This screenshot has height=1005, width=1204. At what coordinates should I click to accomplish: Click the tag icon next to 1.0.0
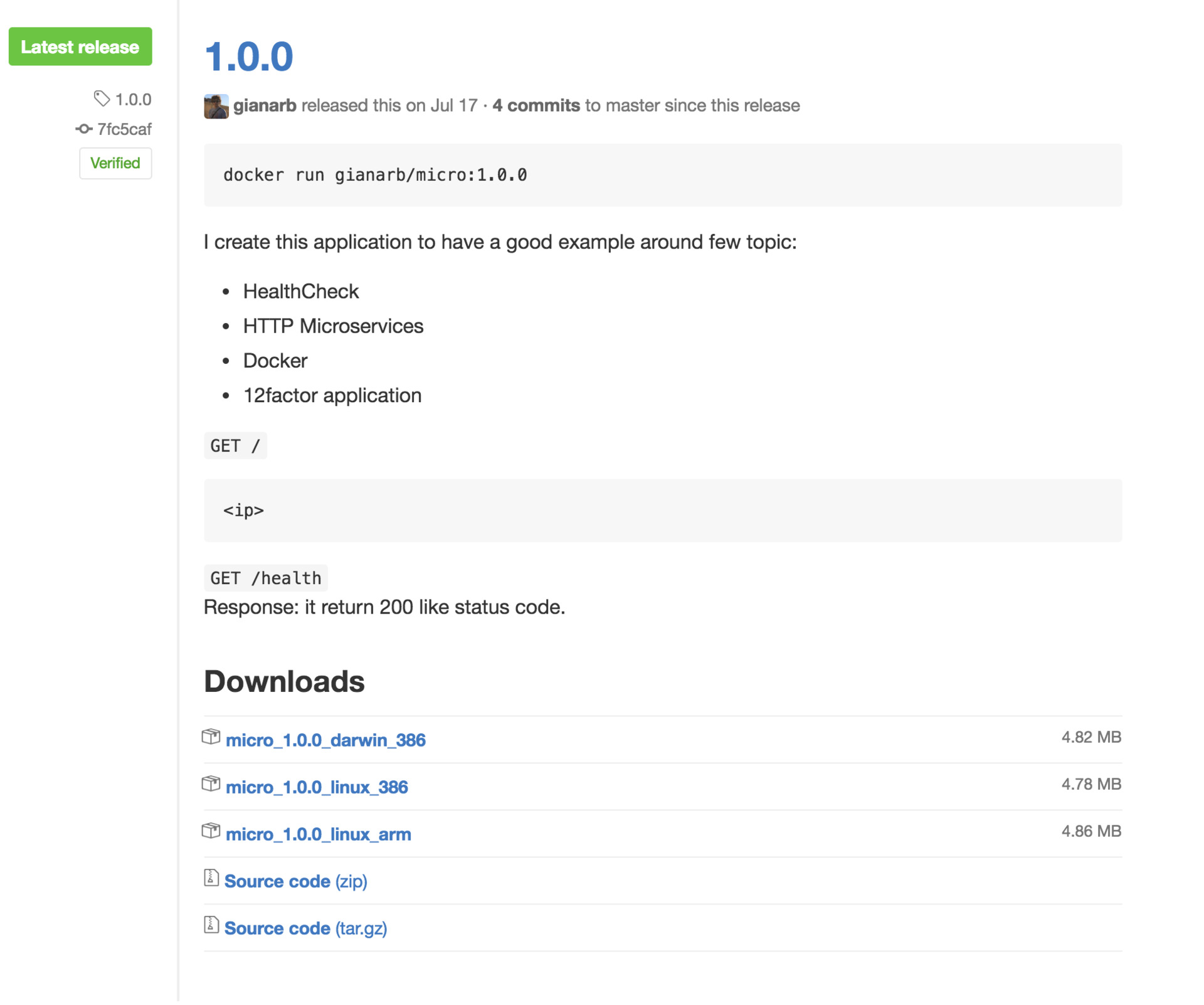(102, 98)
